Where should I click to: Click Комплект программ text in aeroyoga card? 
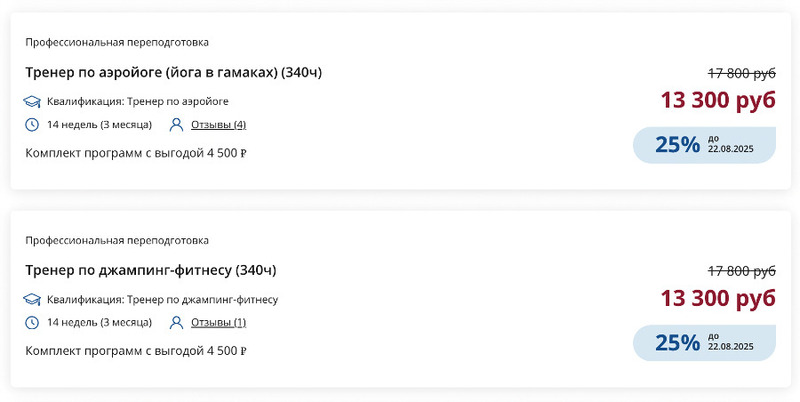[x=136, y=153]
